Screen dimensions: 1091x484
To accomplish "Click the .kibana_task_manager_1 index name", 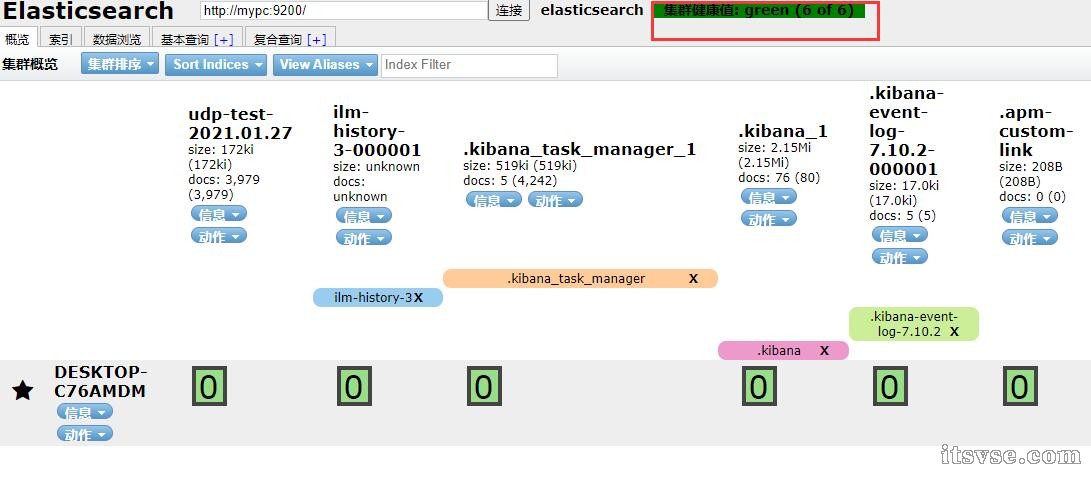I will point(580,150).
